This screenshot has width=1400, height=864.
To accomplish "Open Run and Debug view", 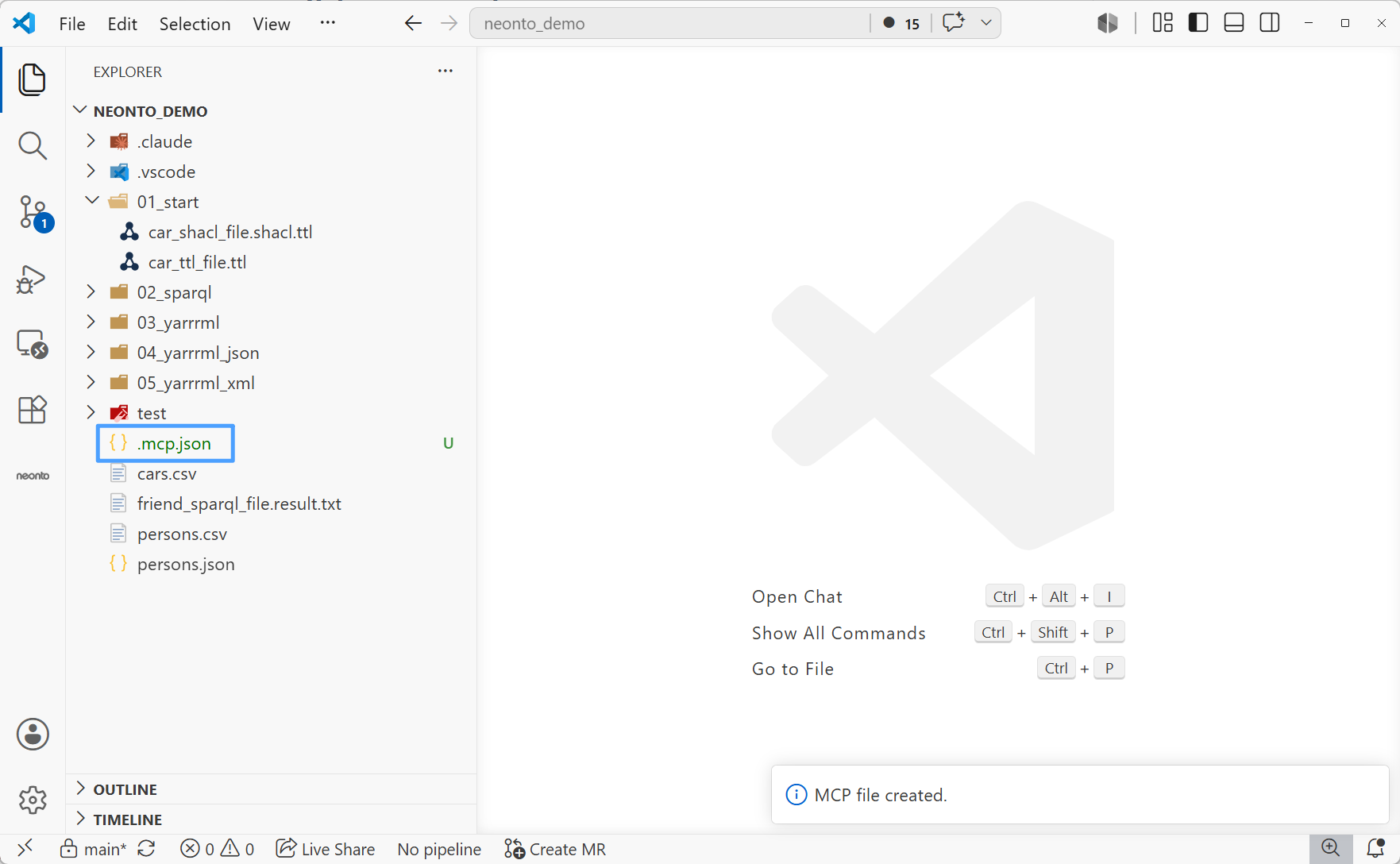I will pos(33,280).
